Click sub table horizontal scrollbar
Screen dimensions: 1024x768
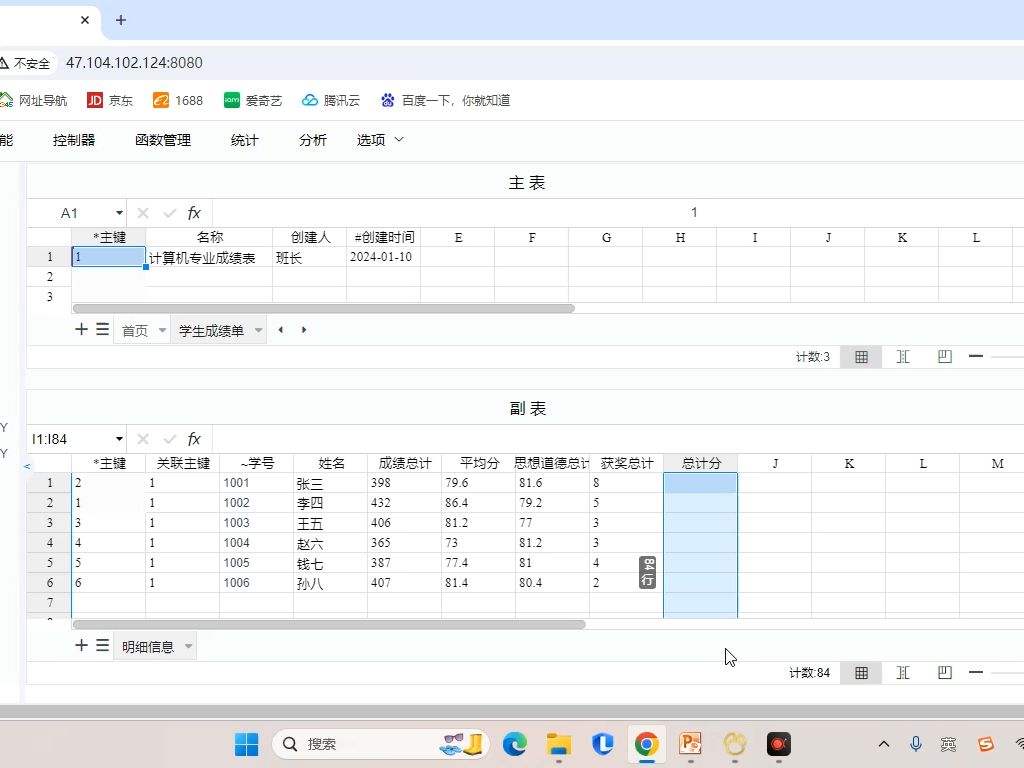[x=328, y=624]
